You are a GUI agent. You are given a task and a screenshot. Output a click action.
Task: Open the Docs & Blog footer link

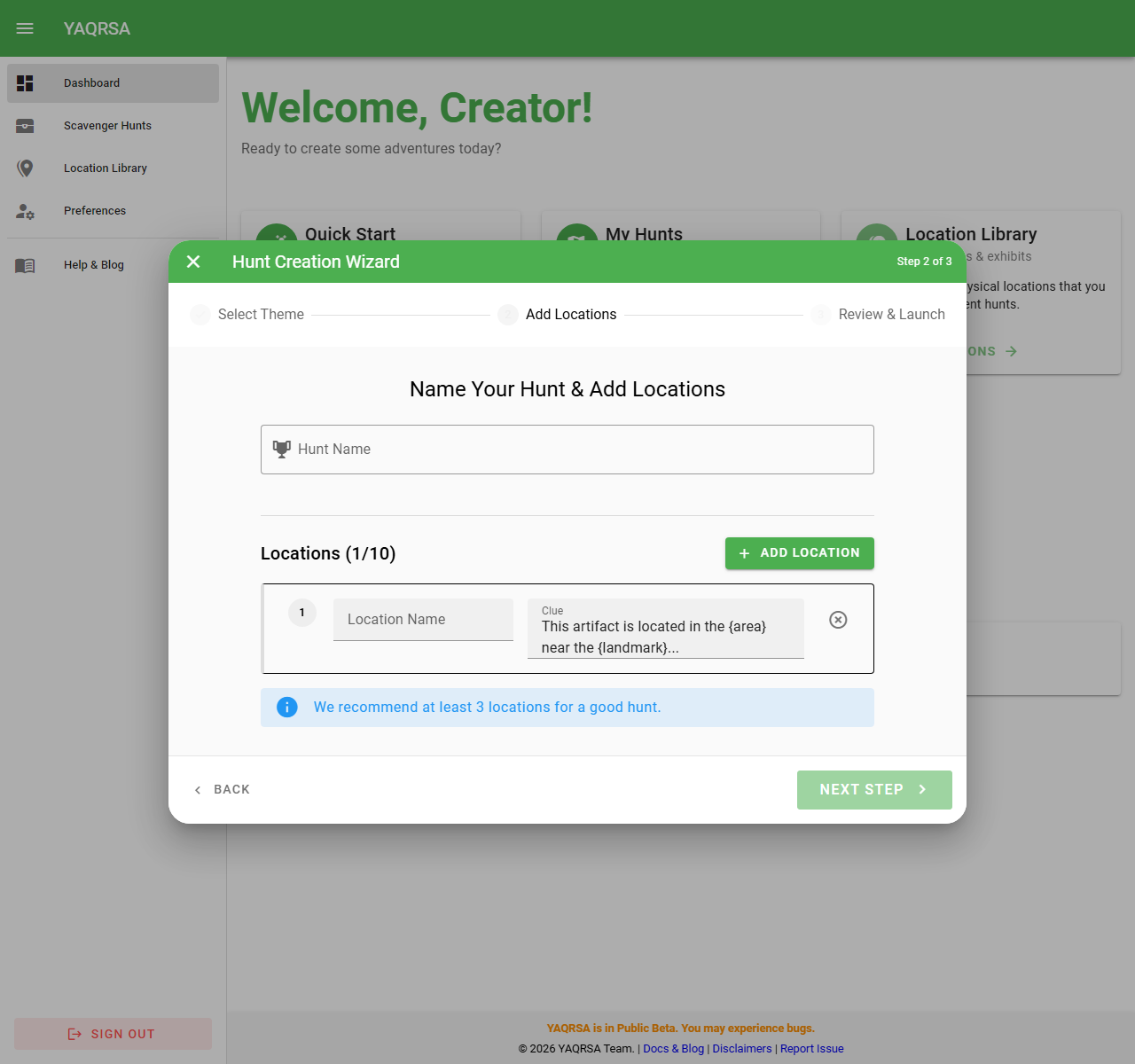pyautogui.click(x=673, y=1049)
